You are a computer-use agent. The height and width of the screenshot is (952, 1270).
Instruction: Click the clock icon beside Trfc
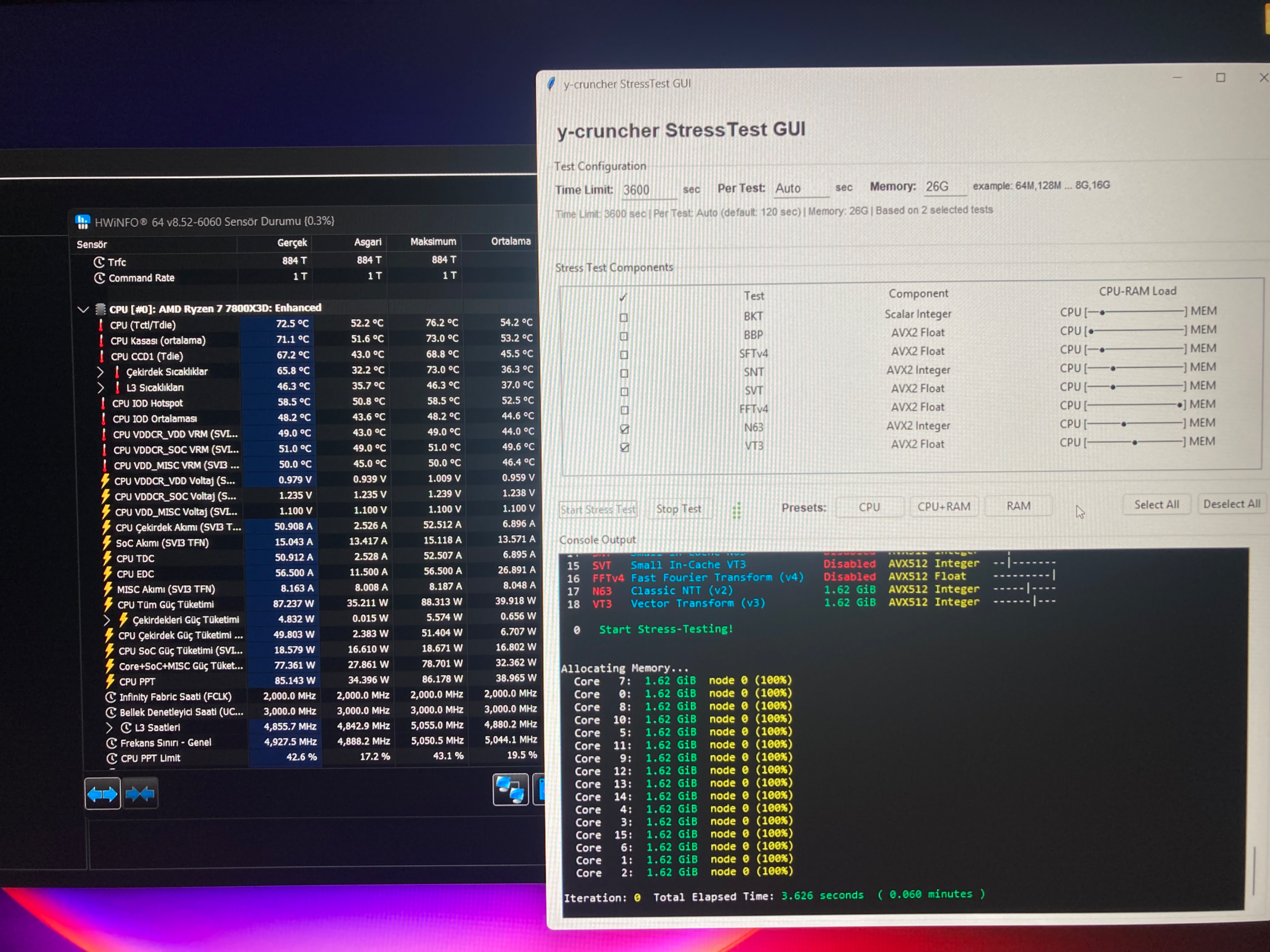[99, 262]
